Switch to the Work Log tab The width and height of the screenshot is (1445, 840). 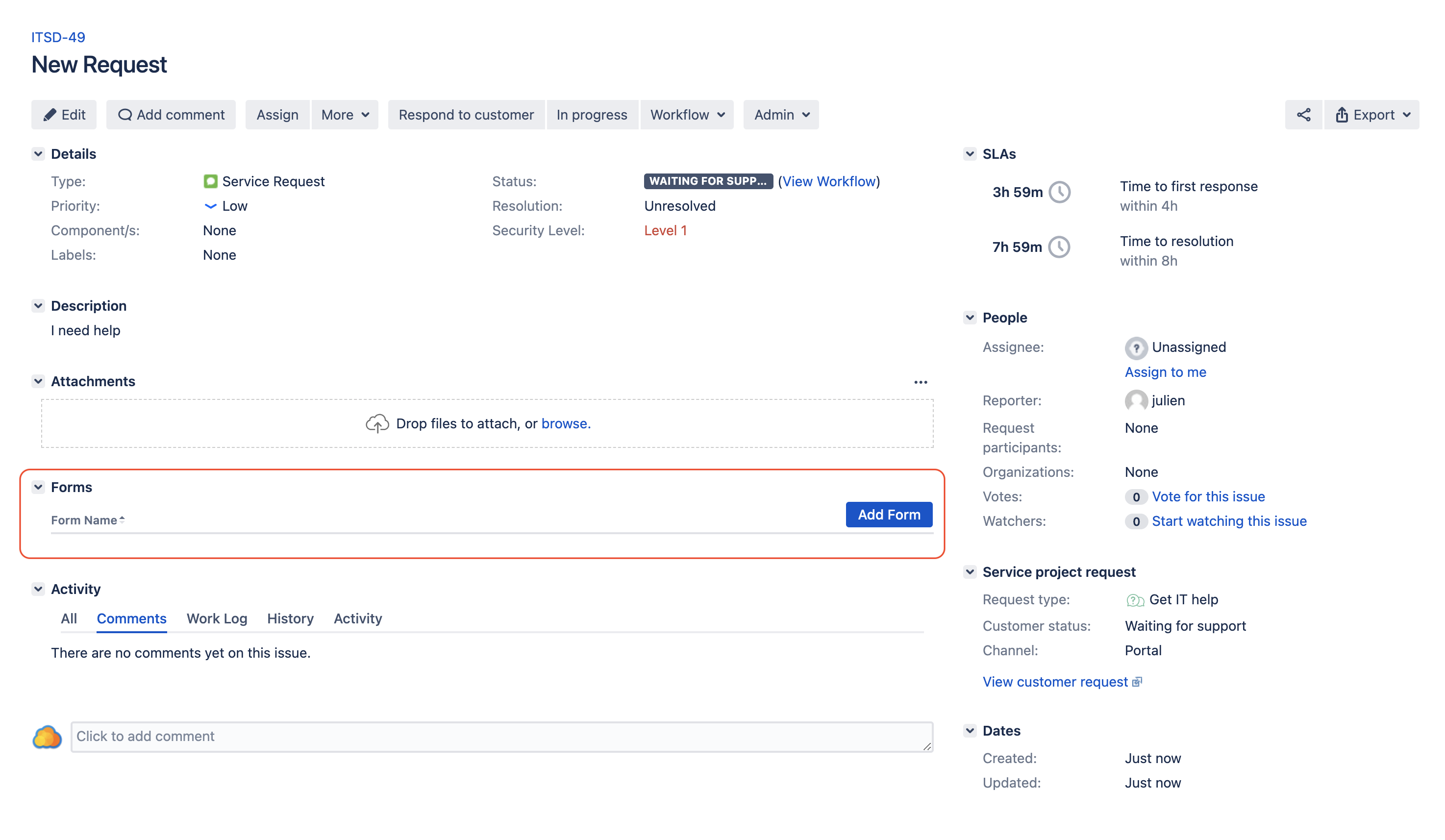[x=217, y=618]
